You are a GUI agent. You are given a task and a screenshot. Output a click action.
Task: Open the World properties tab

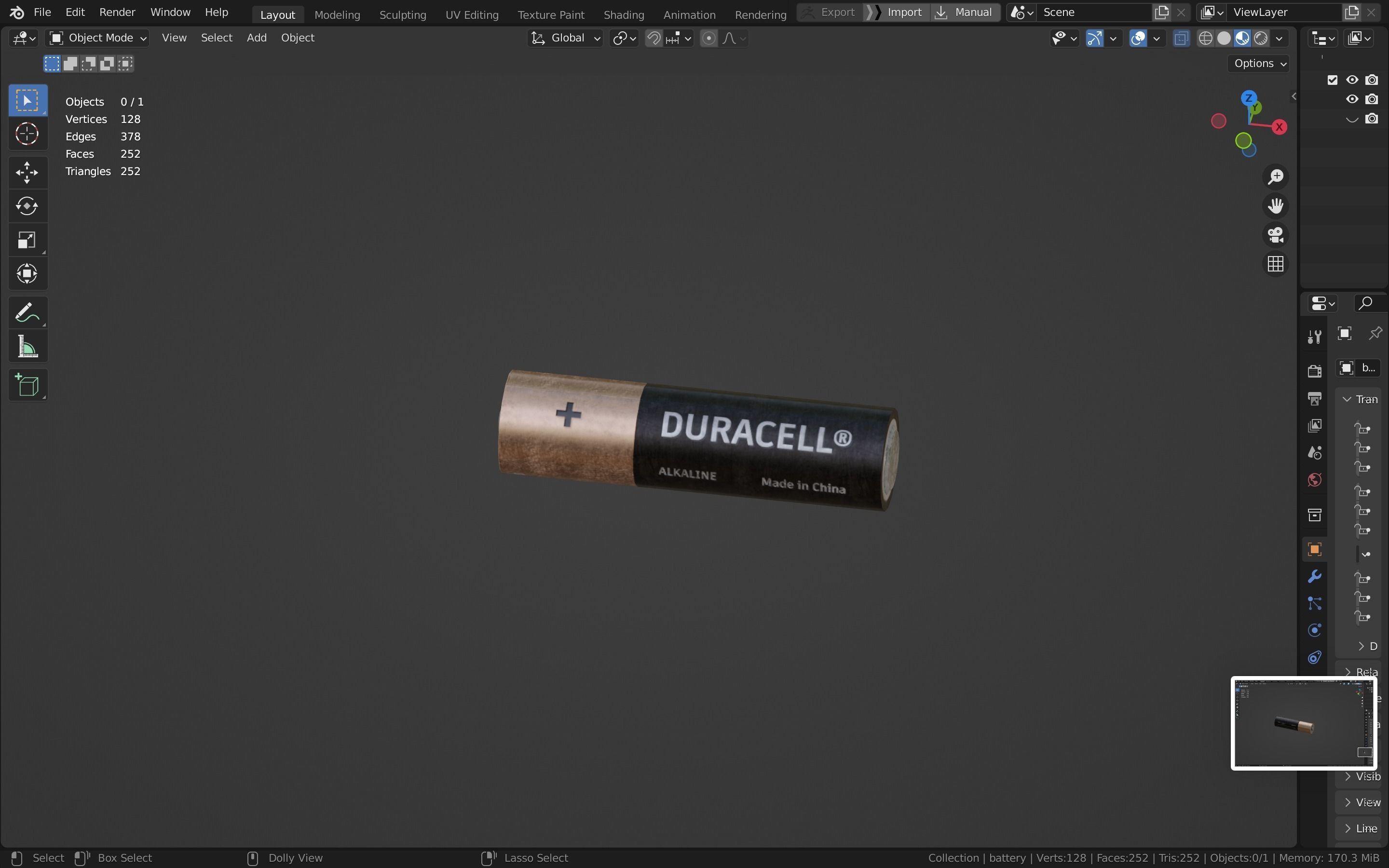1314,480
